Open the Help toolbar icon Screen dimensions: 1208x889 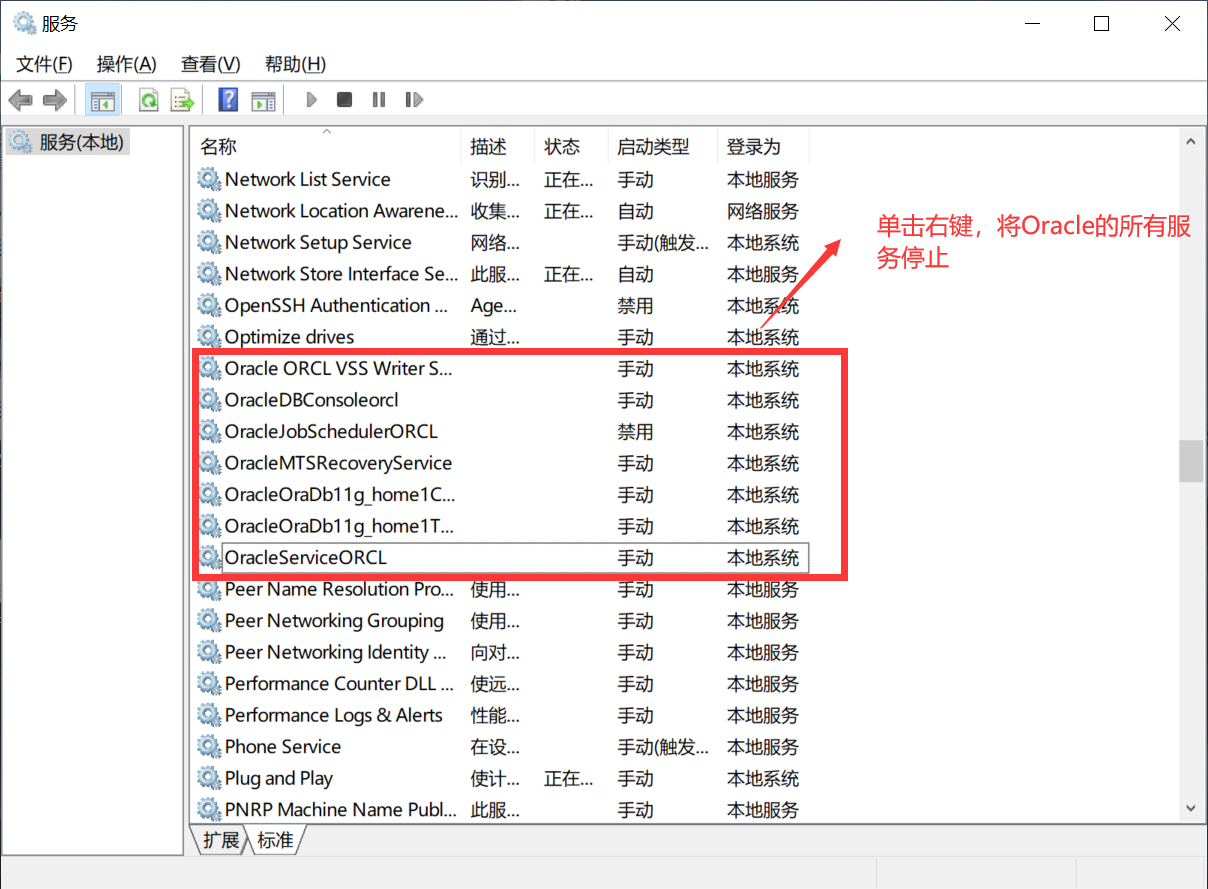228,100
